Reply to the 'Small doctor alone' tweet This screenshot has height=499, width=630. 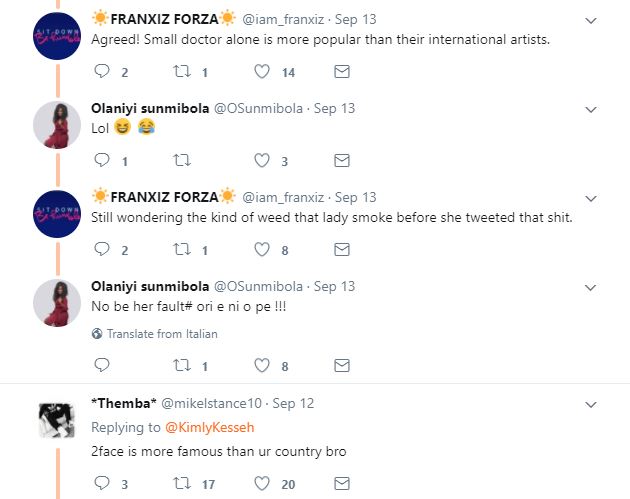(x=101, y=72)
